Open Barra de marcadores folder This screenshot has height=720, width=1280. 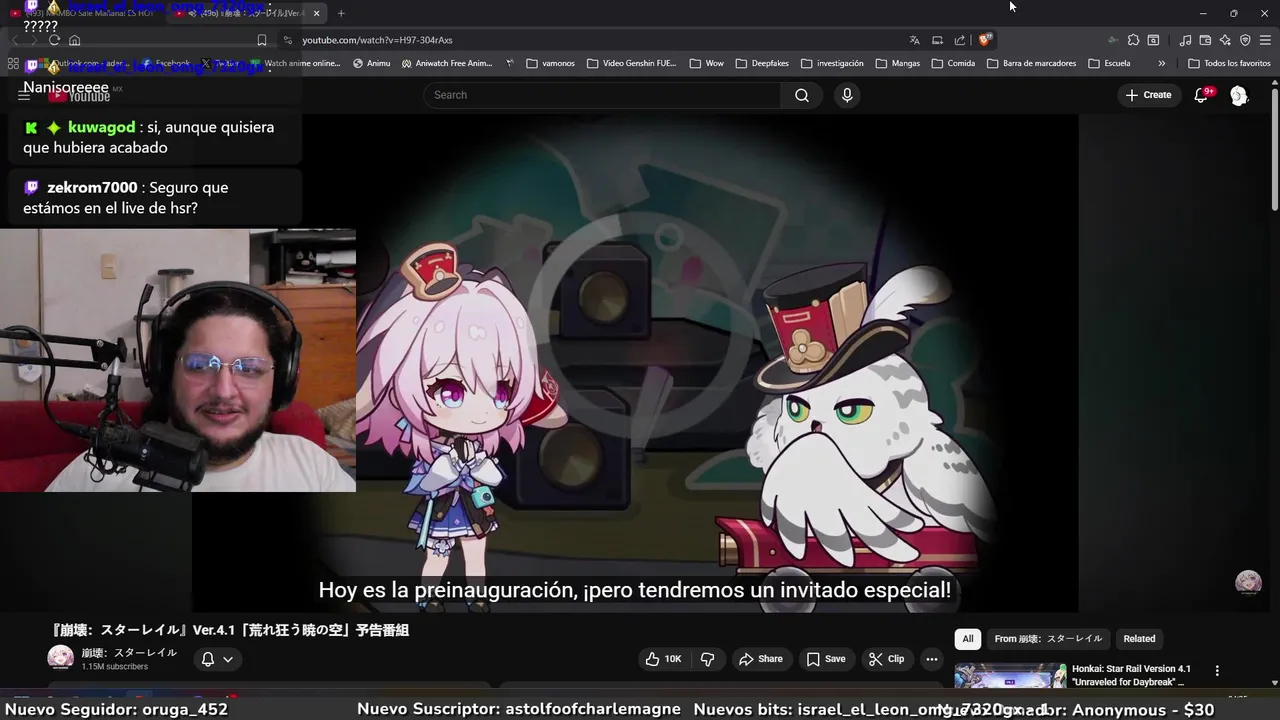[1031, 63]
